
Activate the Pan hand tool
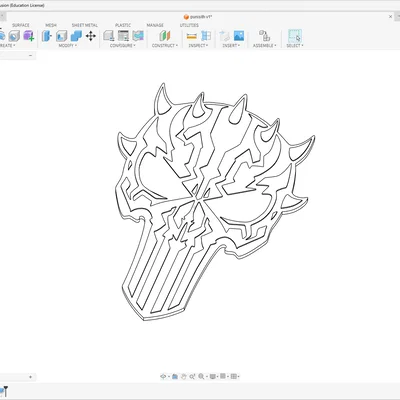tap(183, 376)
